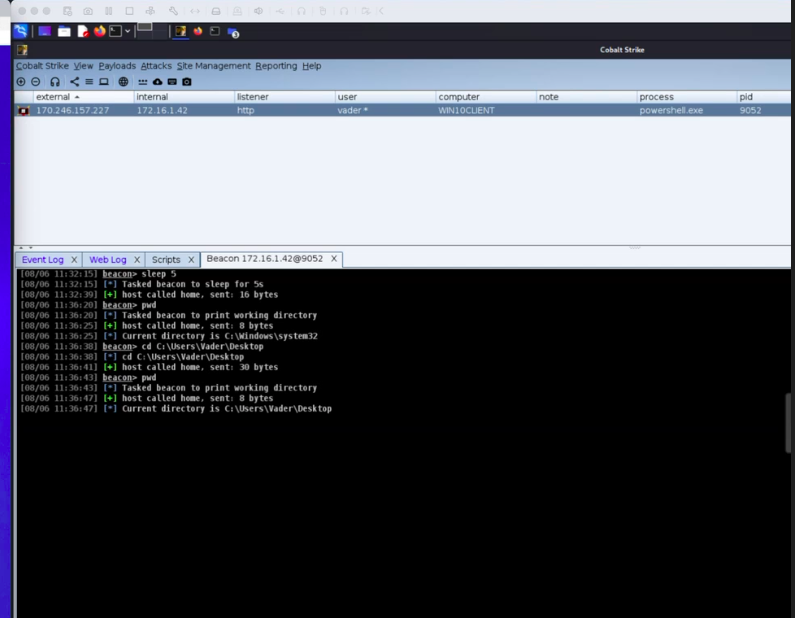Switch to session table view icon
795x618 pixels.
[x=89, y=81]
